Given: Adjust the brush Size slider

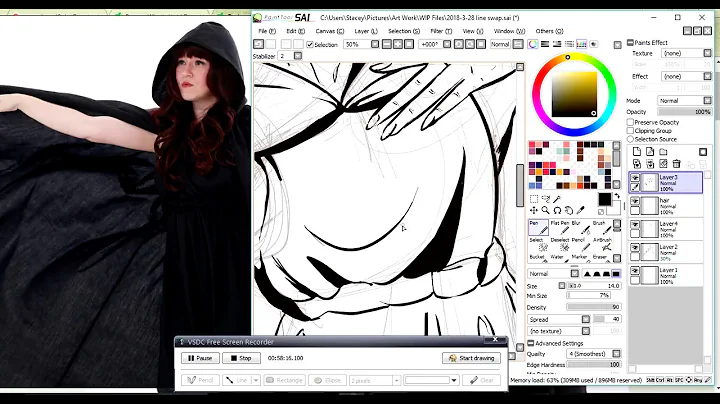Looking at the screenshot, I should 594,286.
